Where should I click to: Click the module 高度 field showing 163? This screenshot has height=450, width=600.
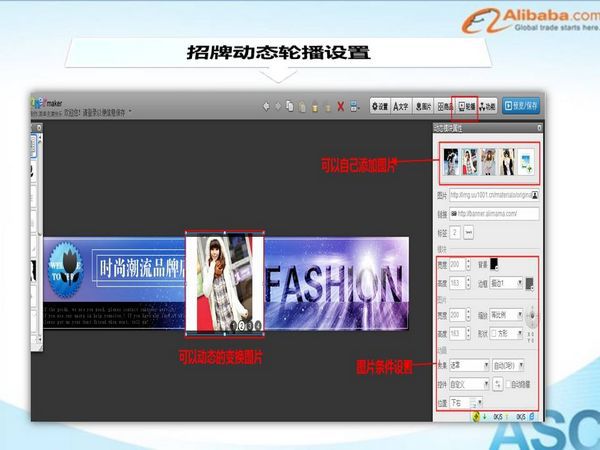457,283
